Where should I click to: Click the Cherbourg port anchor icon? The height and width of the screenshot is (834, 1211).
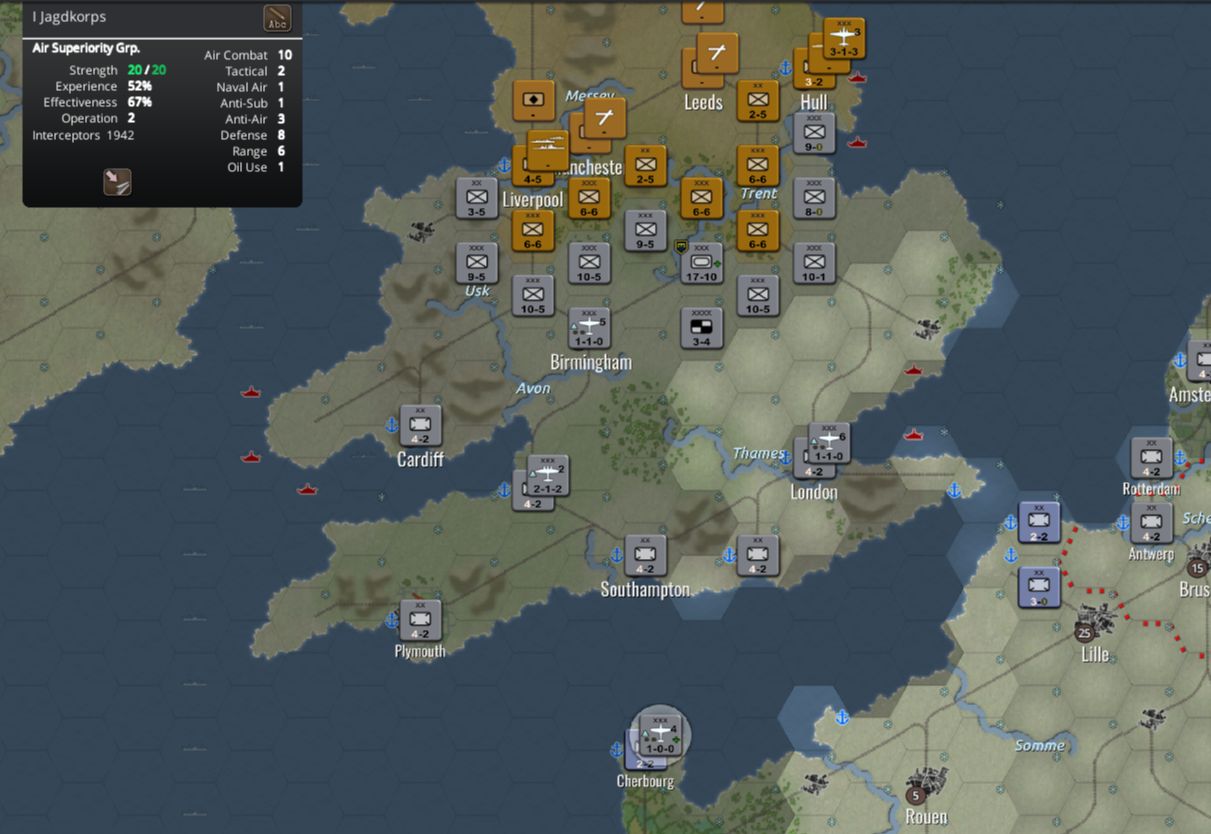(x=617, y=749)
